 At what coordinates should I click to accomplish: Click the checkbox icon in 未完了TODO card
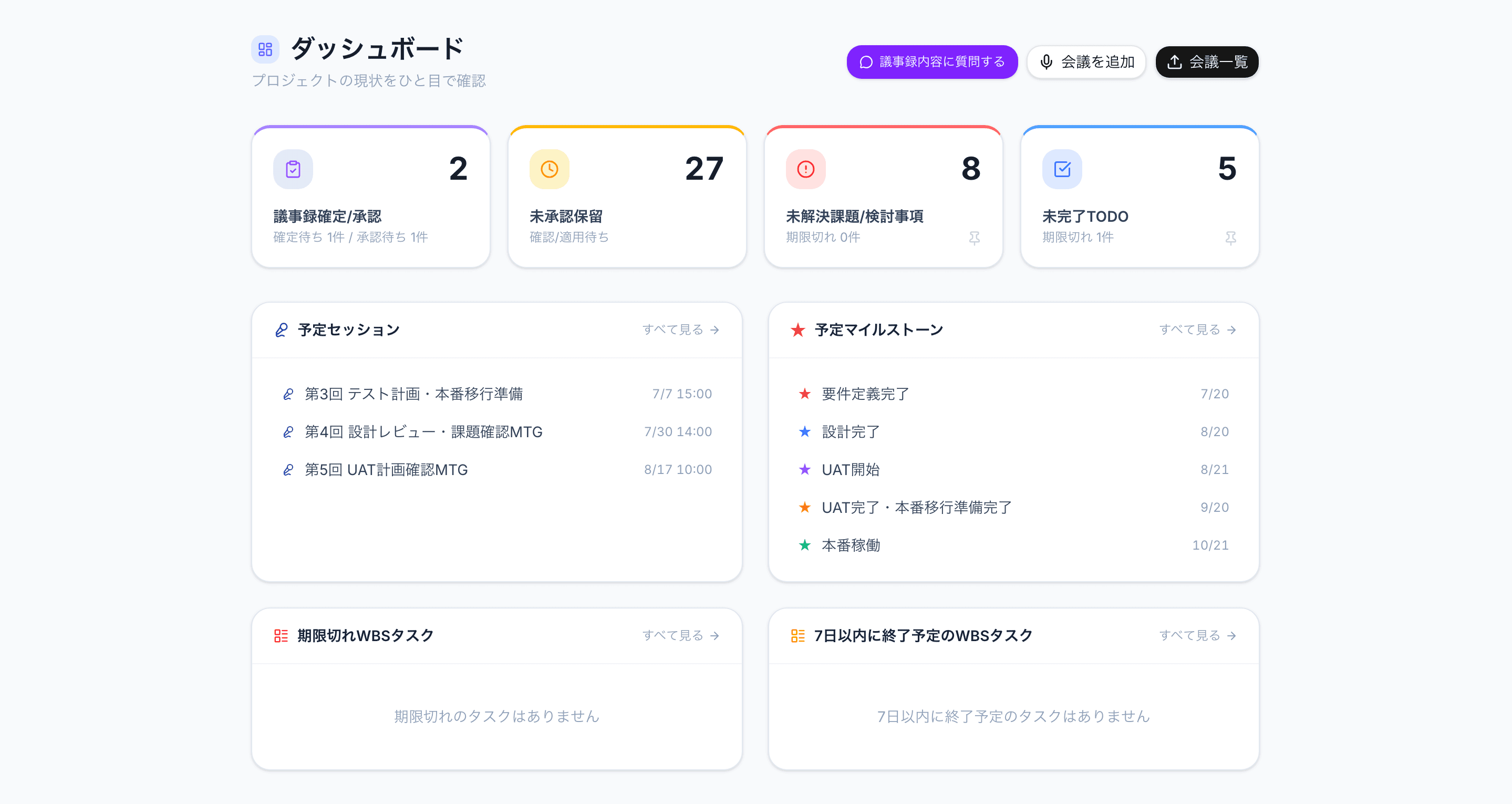(1062, 169)
